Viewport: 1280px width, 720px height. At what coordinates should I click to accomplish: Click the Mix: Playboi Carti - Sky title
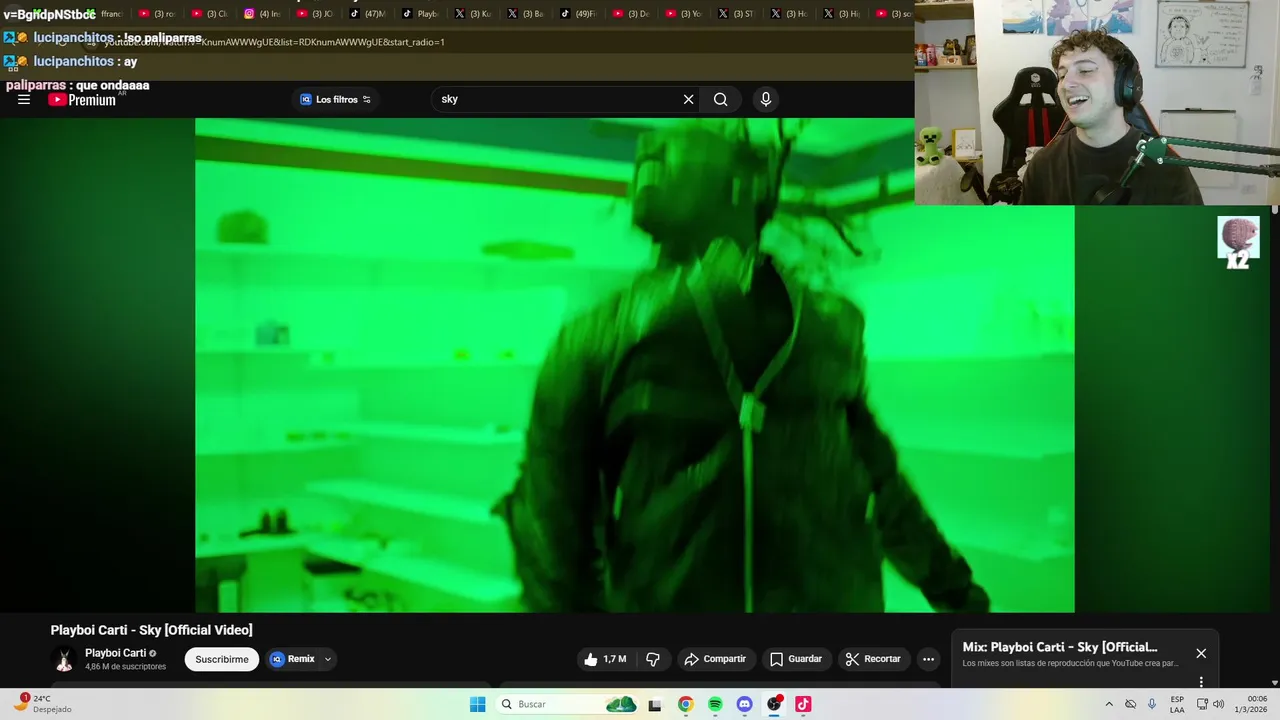[x=1060, y=647]
